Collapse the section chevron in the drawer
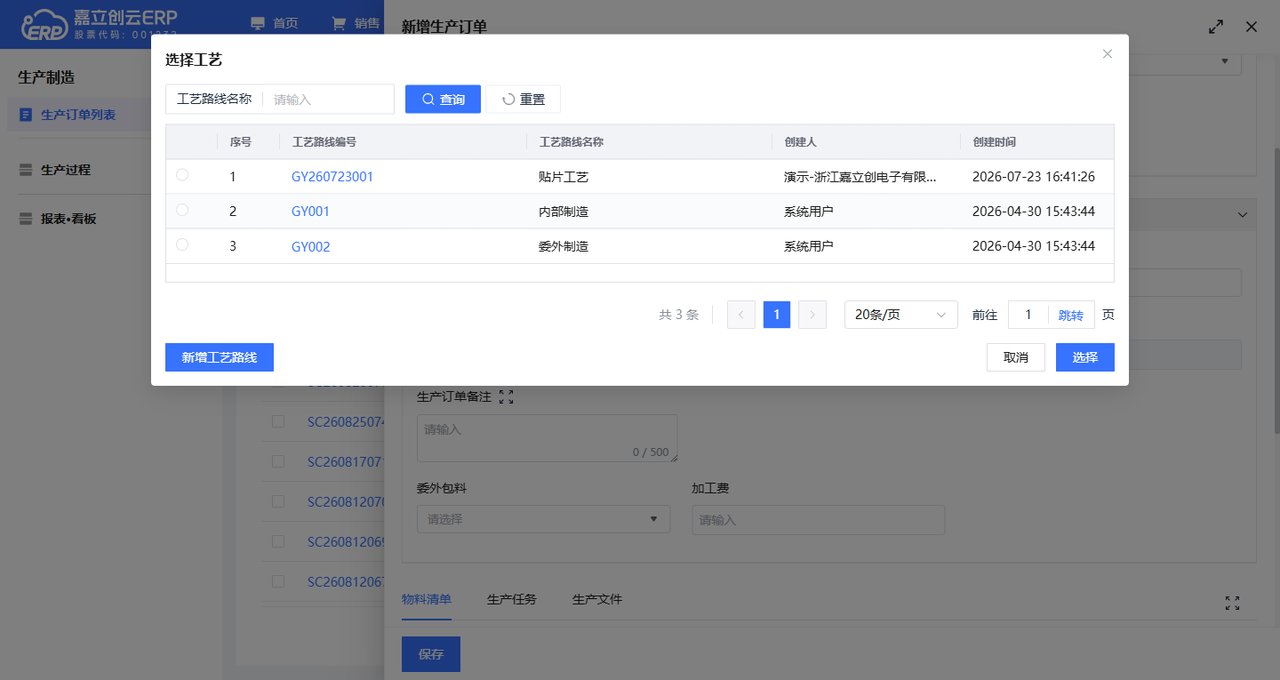 coord(1243,215)
